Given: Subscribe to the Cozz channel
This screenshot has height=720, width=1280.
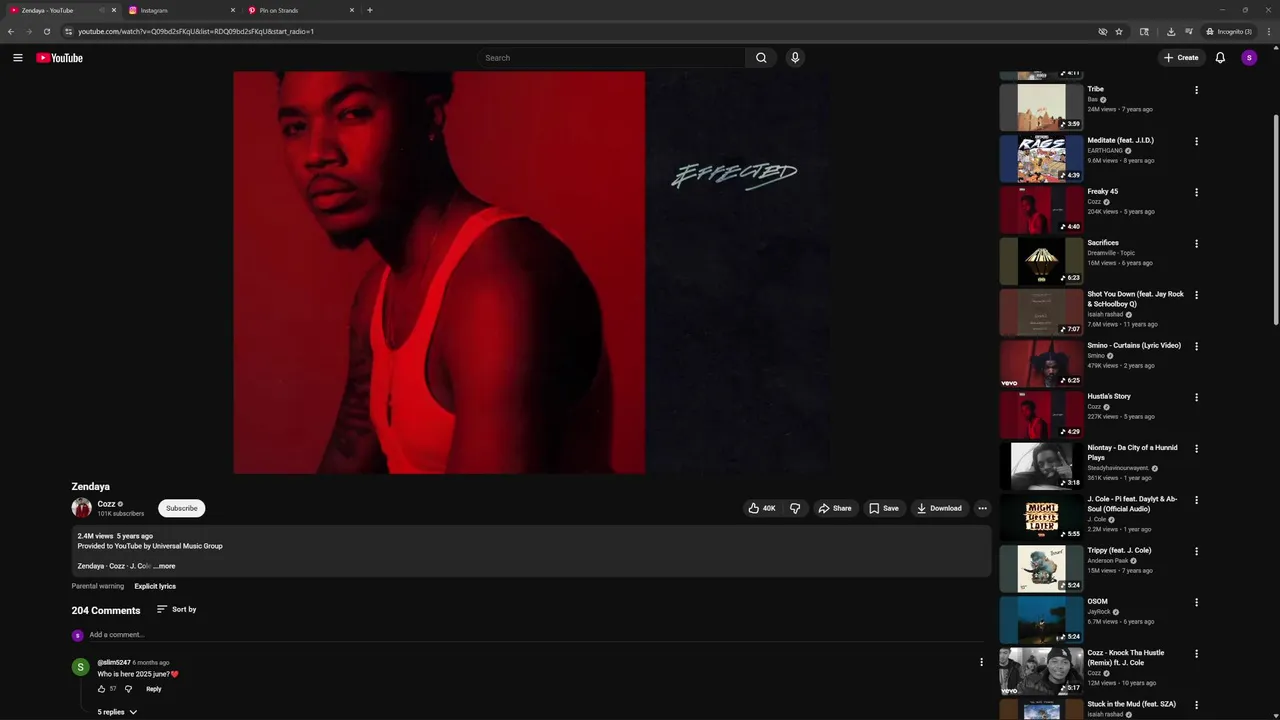Looking at the screenshot, I should tap(182, 508).
